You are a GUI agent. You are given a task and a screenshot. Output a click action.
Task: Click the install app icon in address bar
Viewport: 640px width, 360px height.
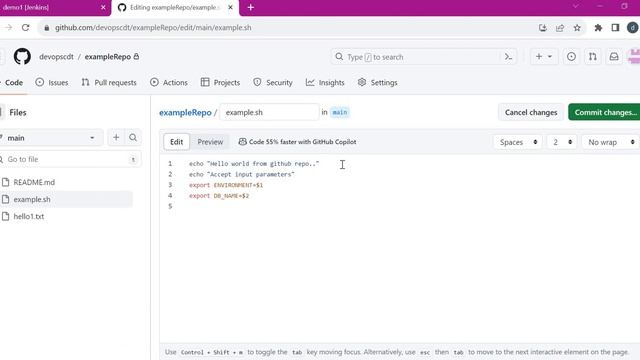(x=542, y=28)
